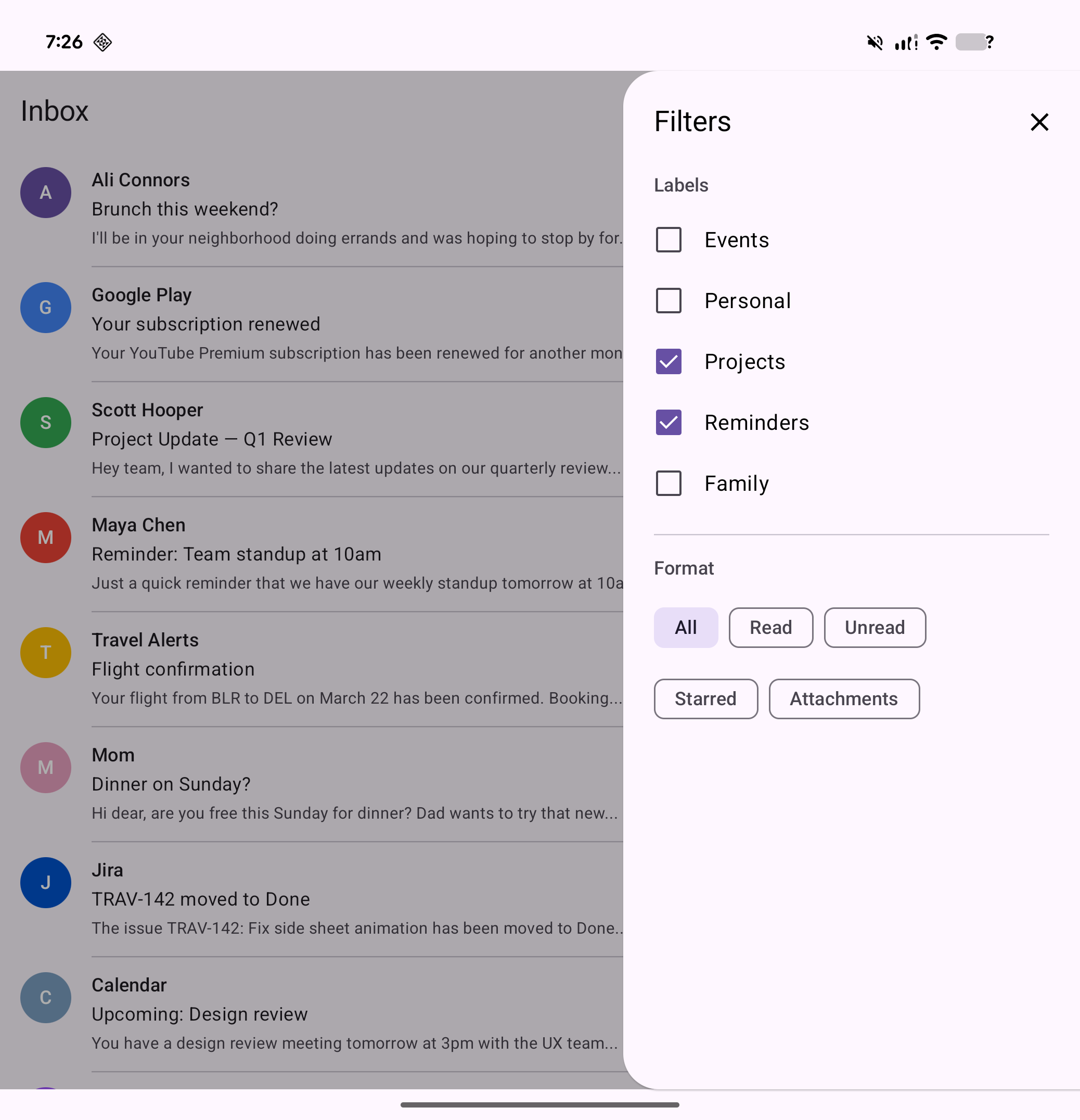This screenshot has height=1120, width=1080.
Task: Click Maya Chen's red avatar icon
Action: tap(46, 537)
